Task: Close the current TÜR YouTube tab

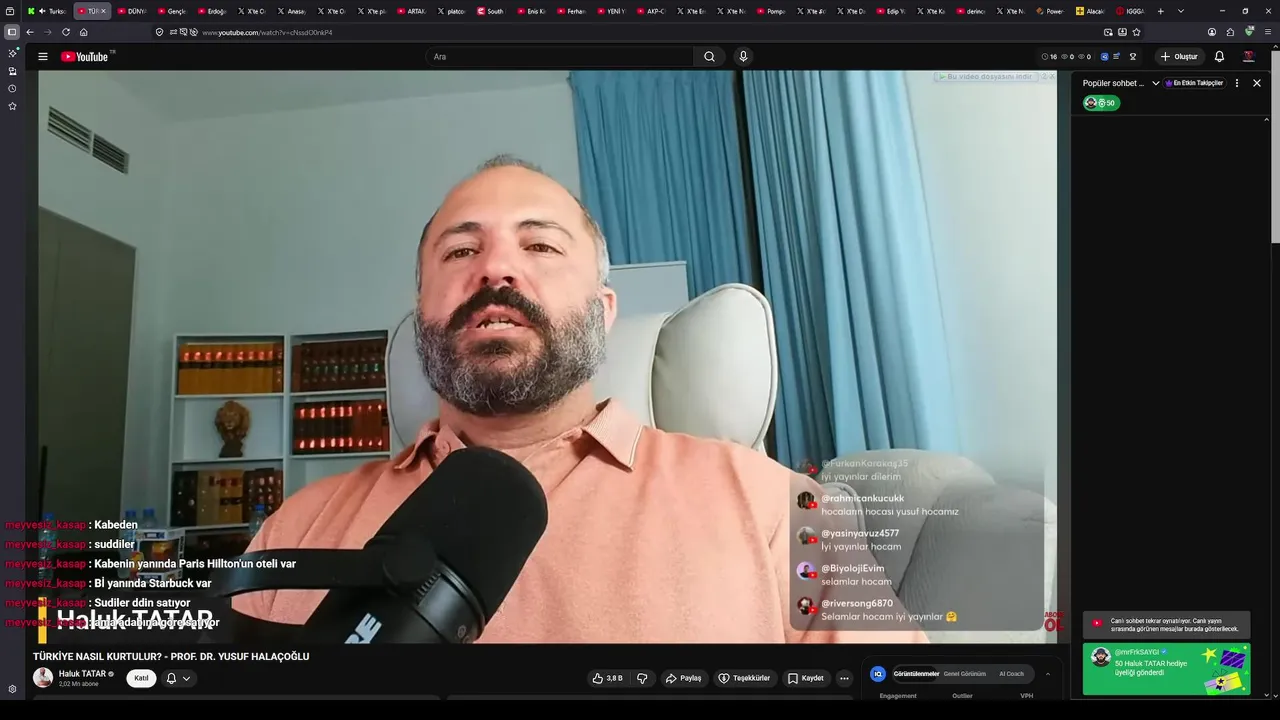Action: (103, 11)
